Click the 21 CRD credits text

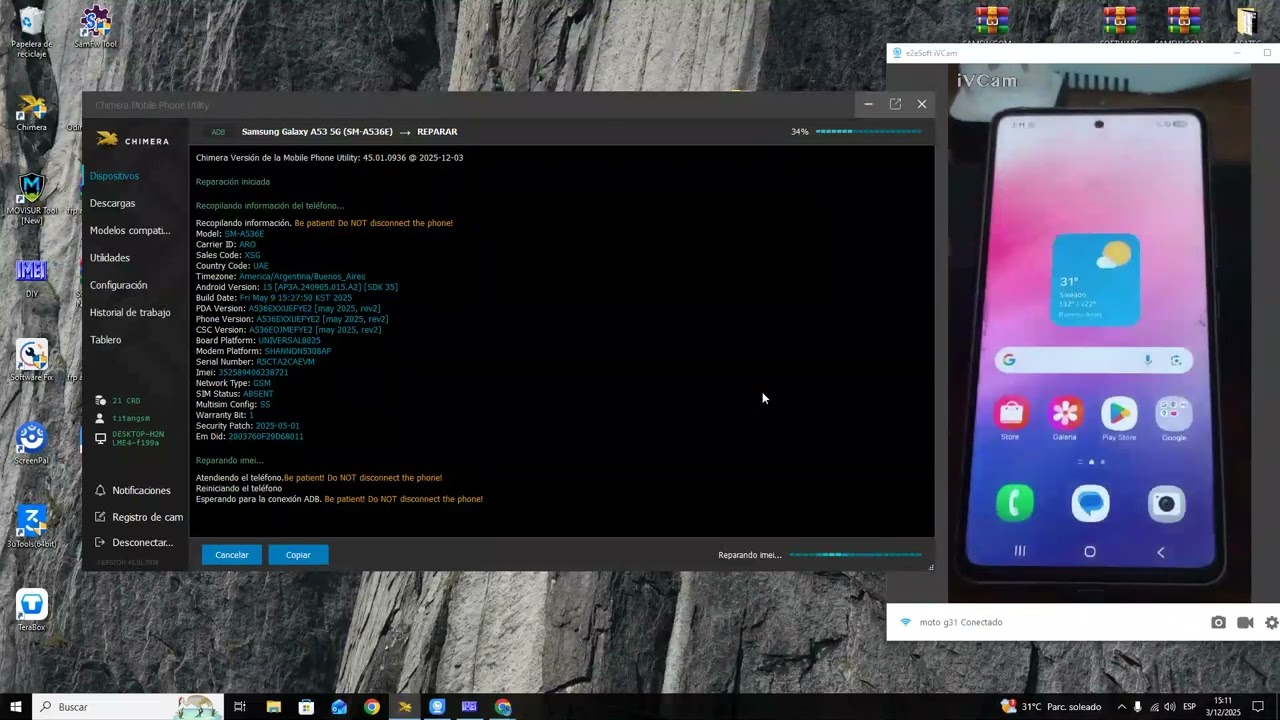pos(126,401)
